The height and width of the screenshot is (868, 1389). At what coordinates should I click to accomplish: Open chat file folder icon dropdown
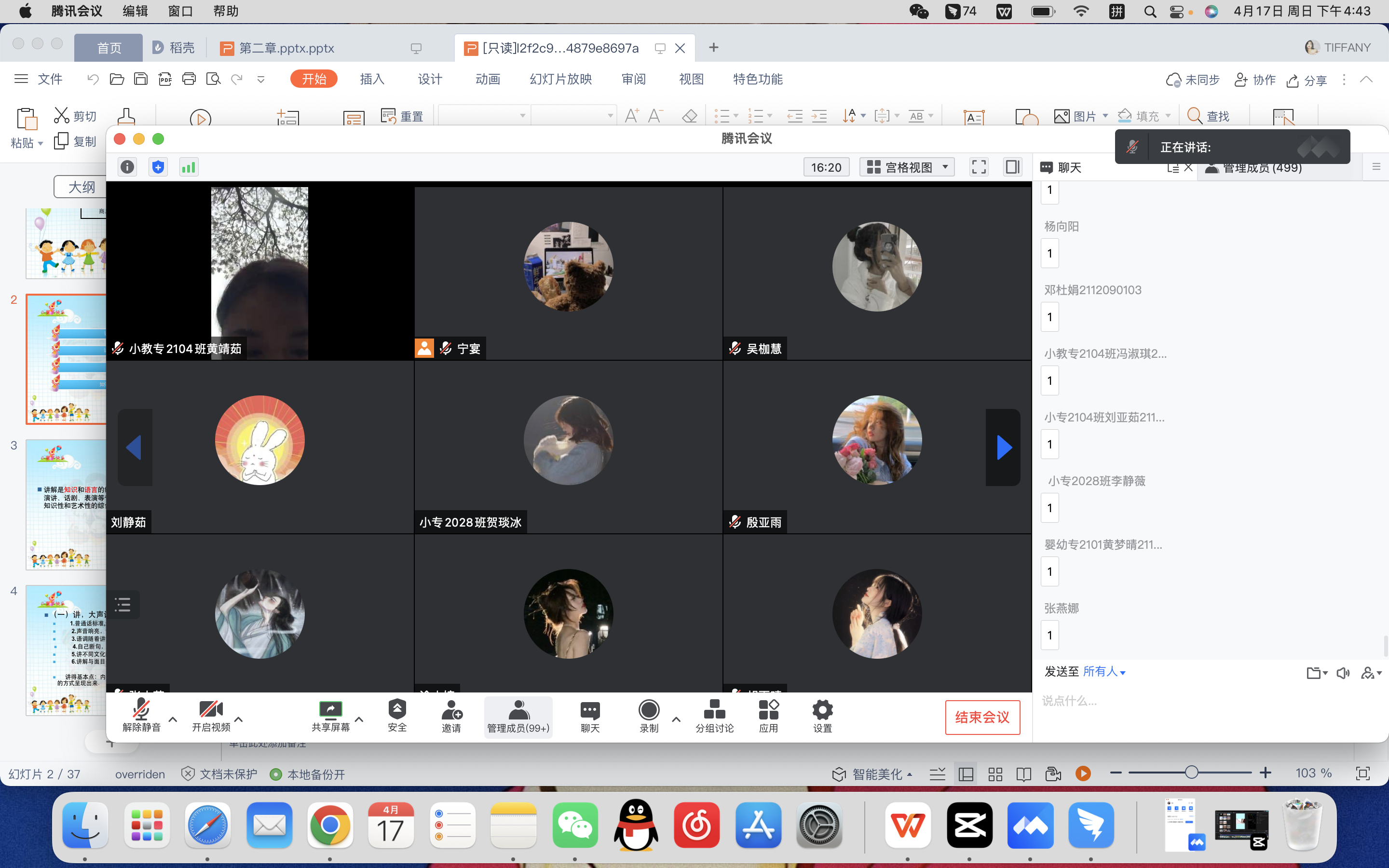click(1317, 673)
